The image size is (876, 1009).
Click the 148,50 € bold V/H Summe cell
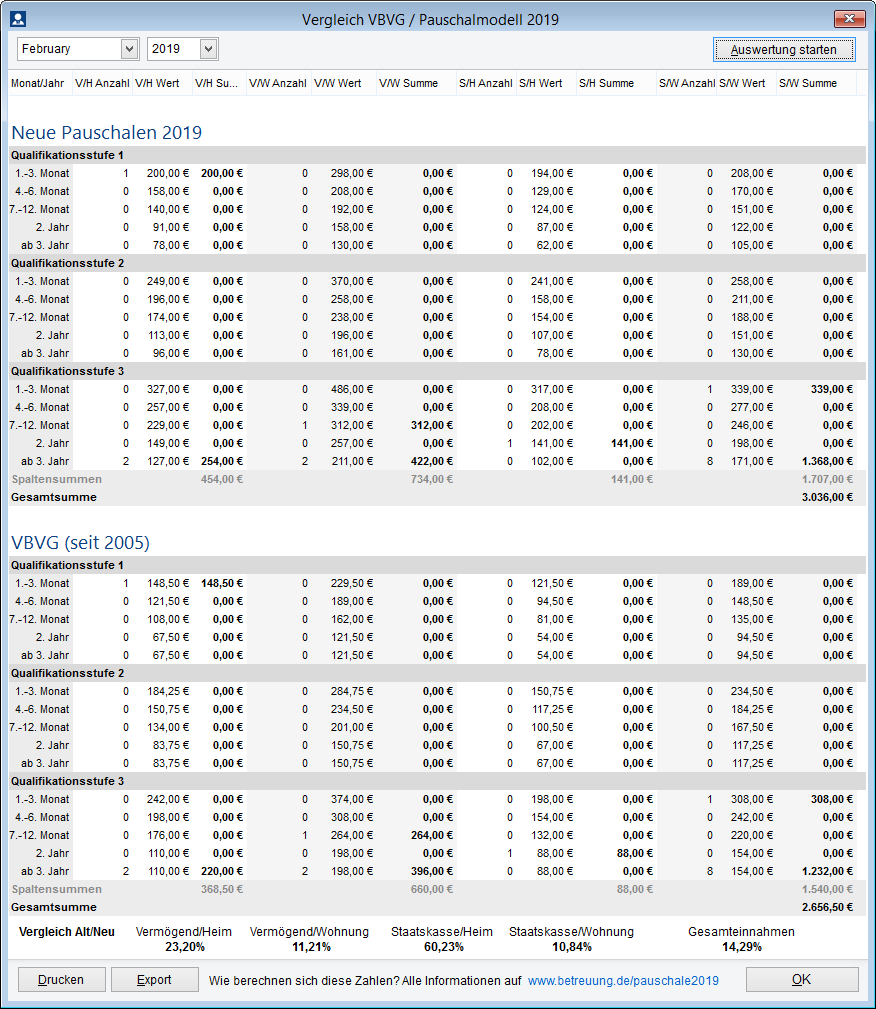point(221,583)
